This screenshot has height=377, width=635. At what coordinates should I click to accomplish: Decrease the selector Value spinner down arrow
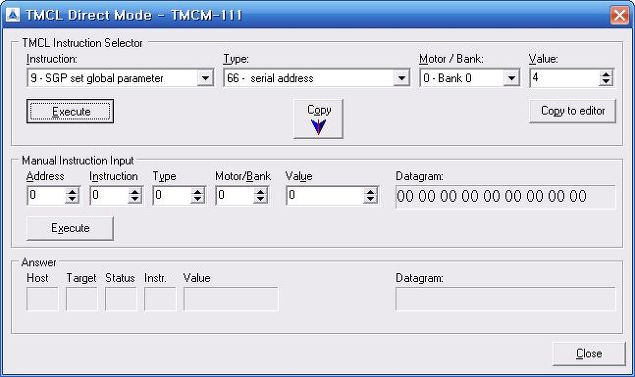pyautogui.click(x=606, y=82)
